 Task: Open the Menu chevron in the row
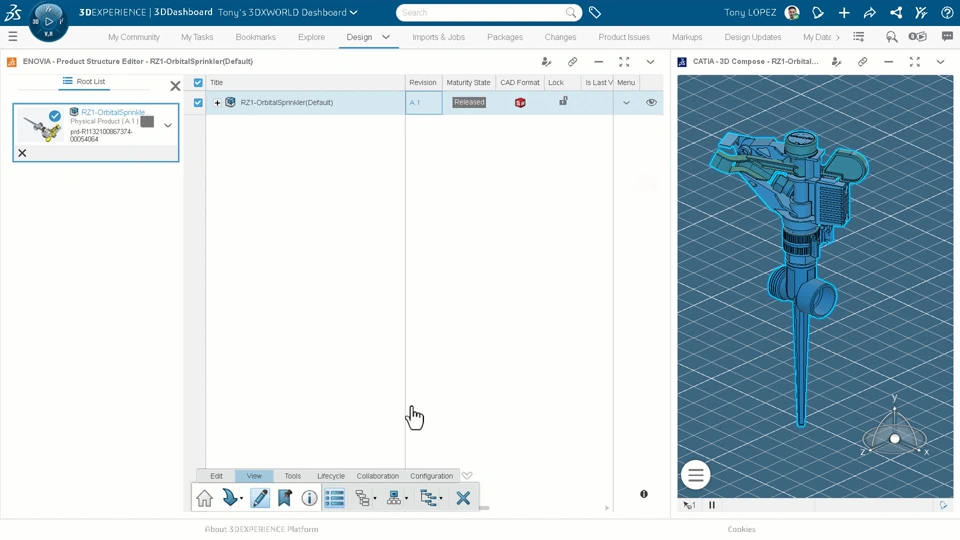tap(626, 103)
